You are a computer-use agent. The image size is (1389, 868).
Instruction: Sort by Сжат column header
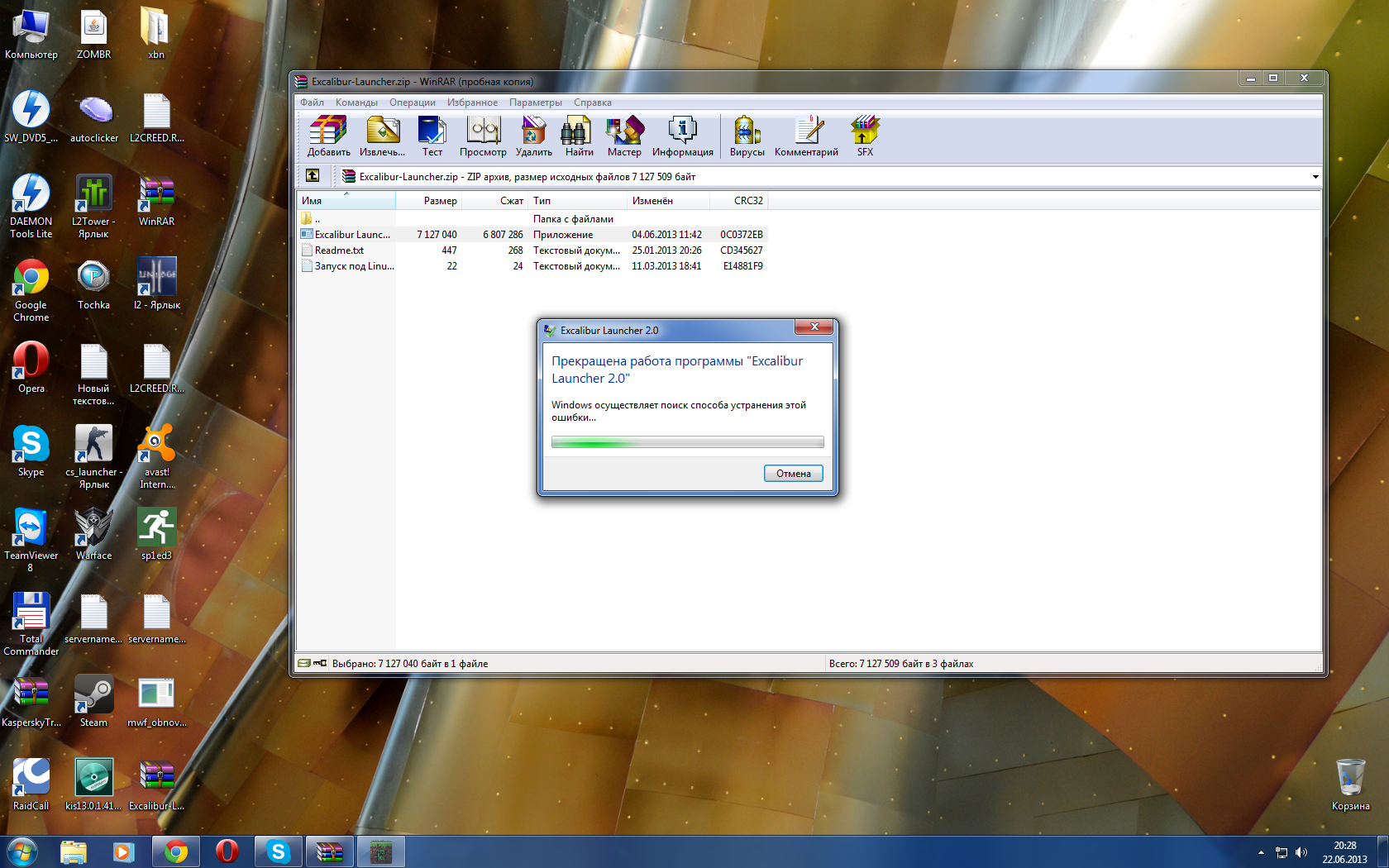(x=495, y=201)
